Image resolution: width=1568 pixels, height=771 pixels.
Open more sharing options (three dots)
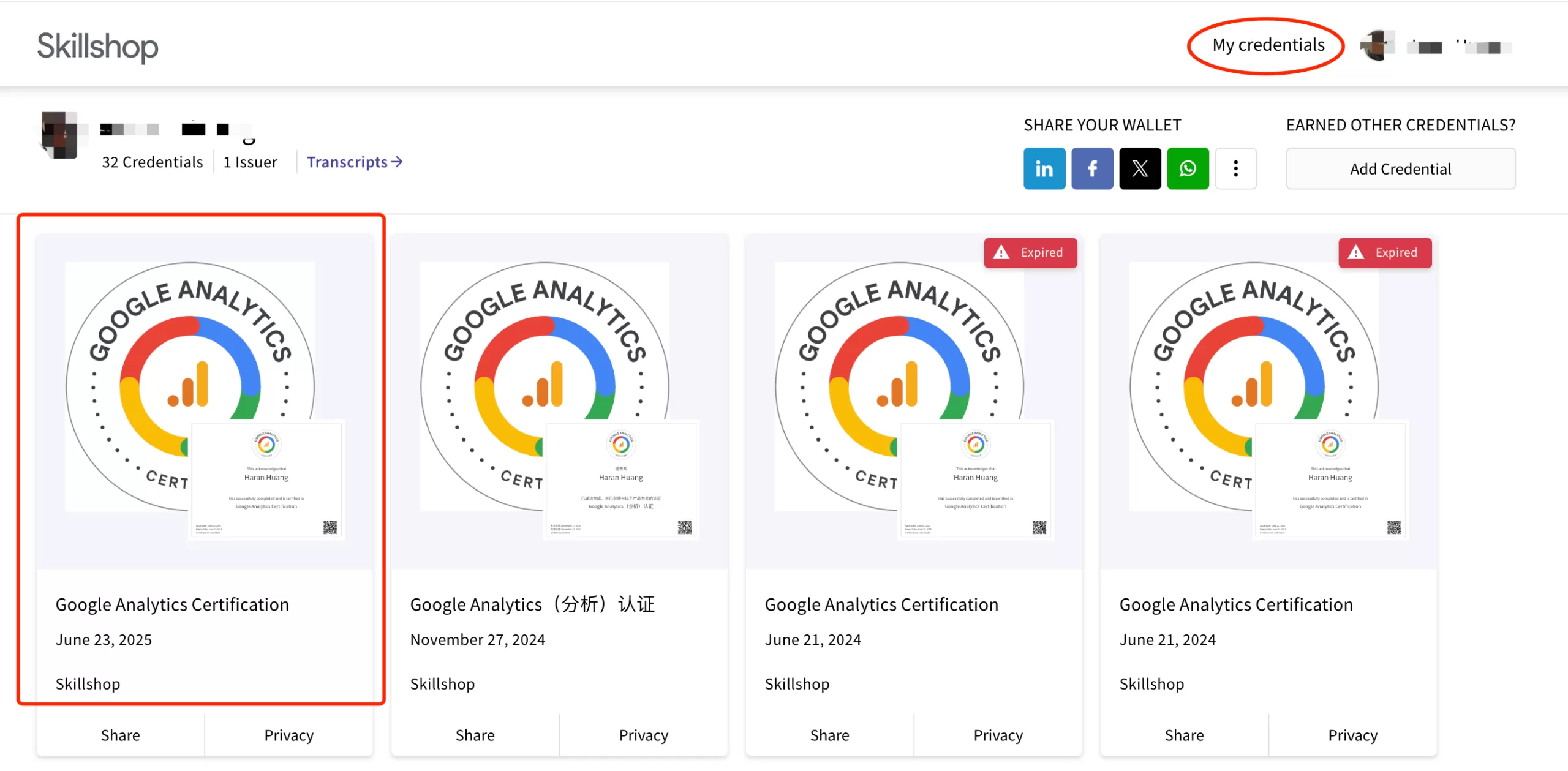(x=1236, y=168)
